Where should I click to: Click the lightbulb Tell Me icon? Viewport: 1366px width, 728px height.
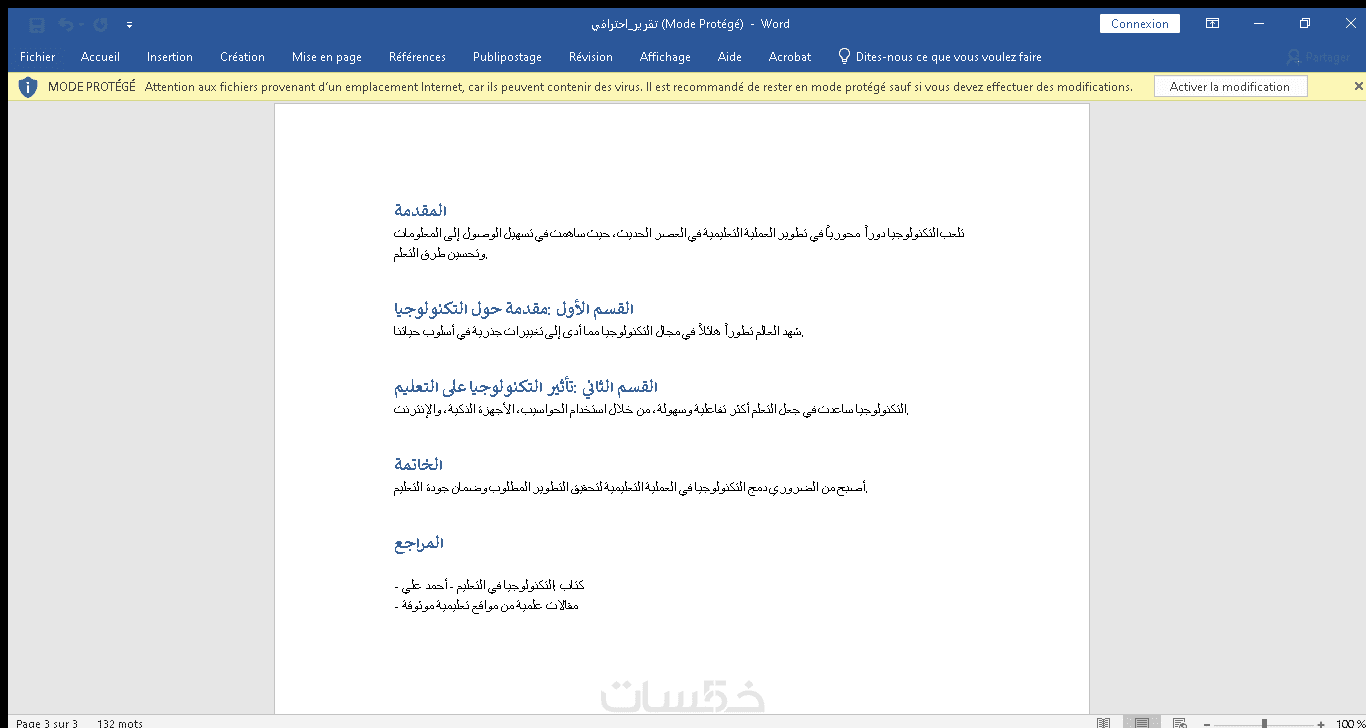844,57
